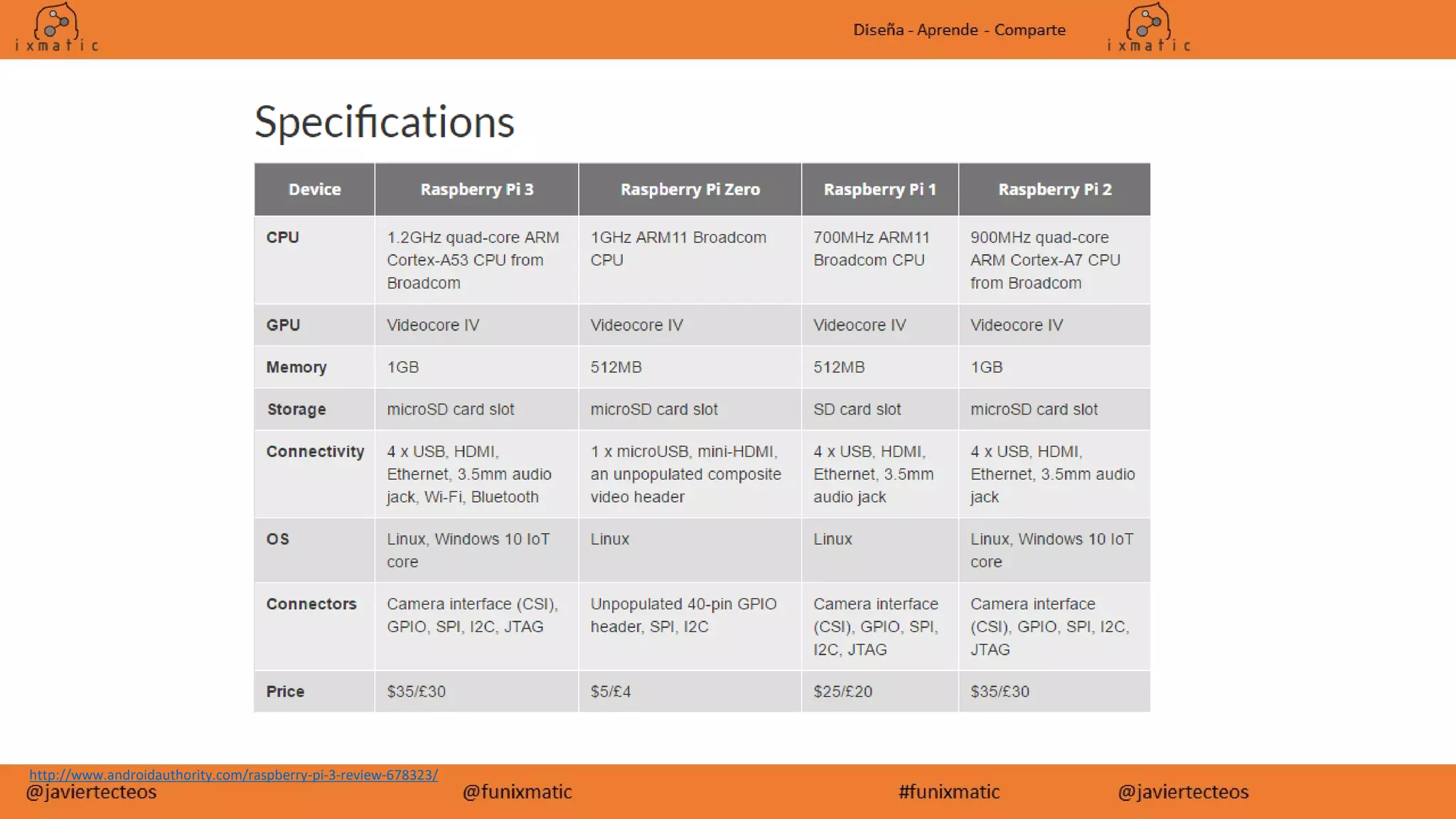Click the @funixmatic handle in footer

pos(517,792)
